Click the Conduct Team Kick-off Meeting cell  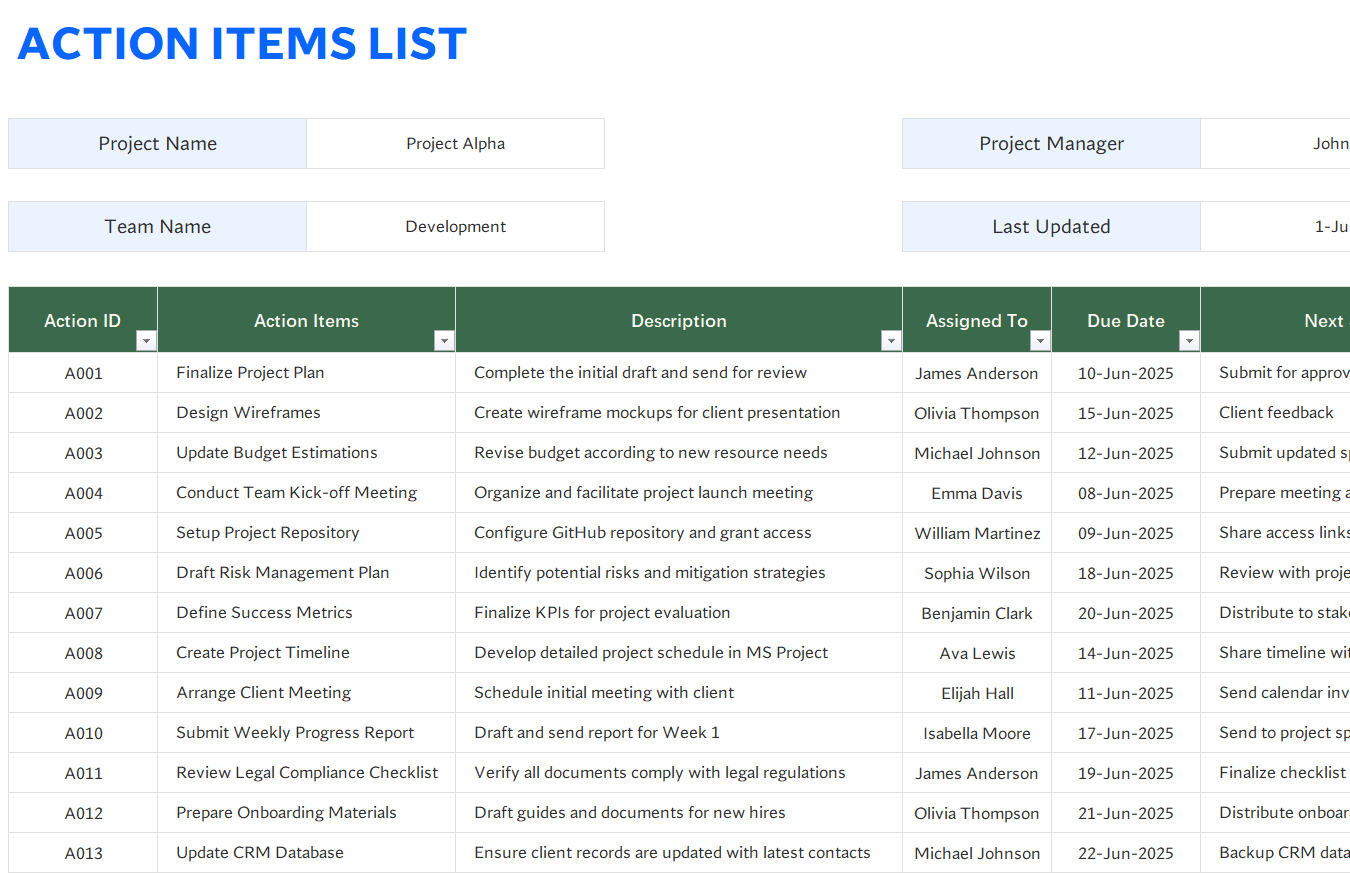[x=306, y=493]
